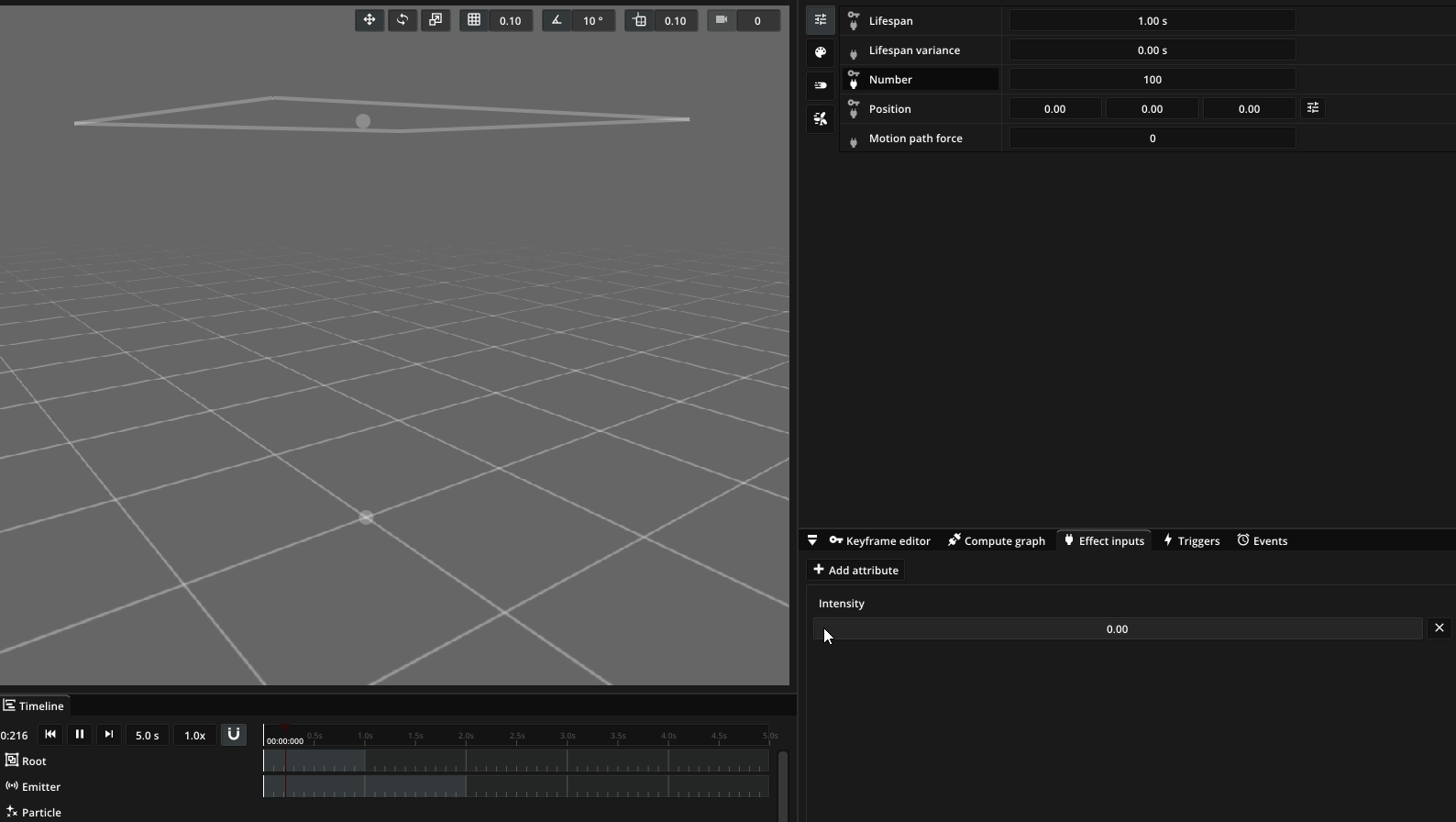
Task: Edit Position Y value field
Action: click(1153, 108)
